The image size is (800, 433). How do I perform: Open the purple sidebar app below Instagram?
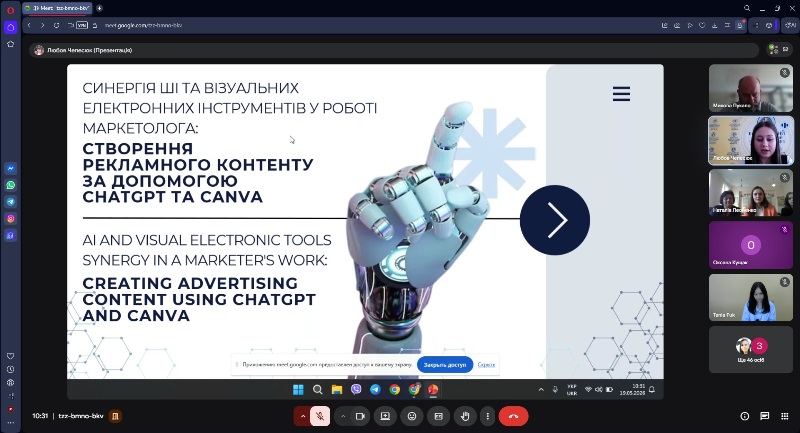tap(10, 235)
